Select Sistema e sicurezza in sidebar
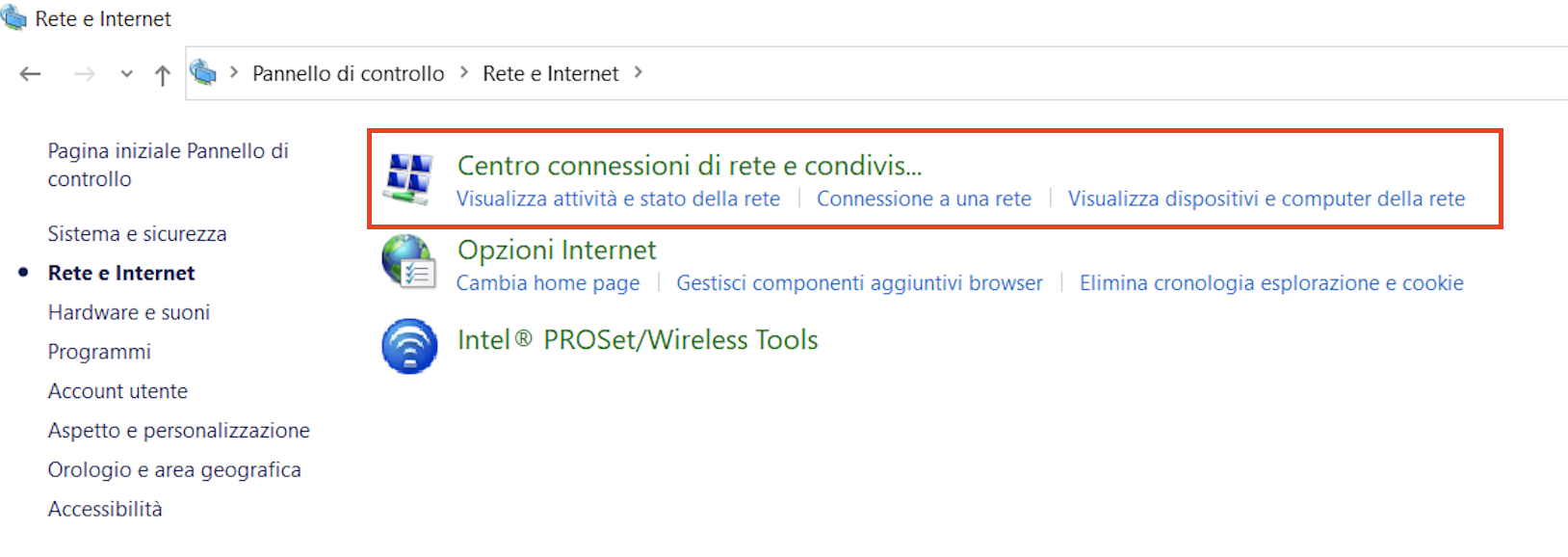This screenshot has height=557, width=1568. pos(138,233)
